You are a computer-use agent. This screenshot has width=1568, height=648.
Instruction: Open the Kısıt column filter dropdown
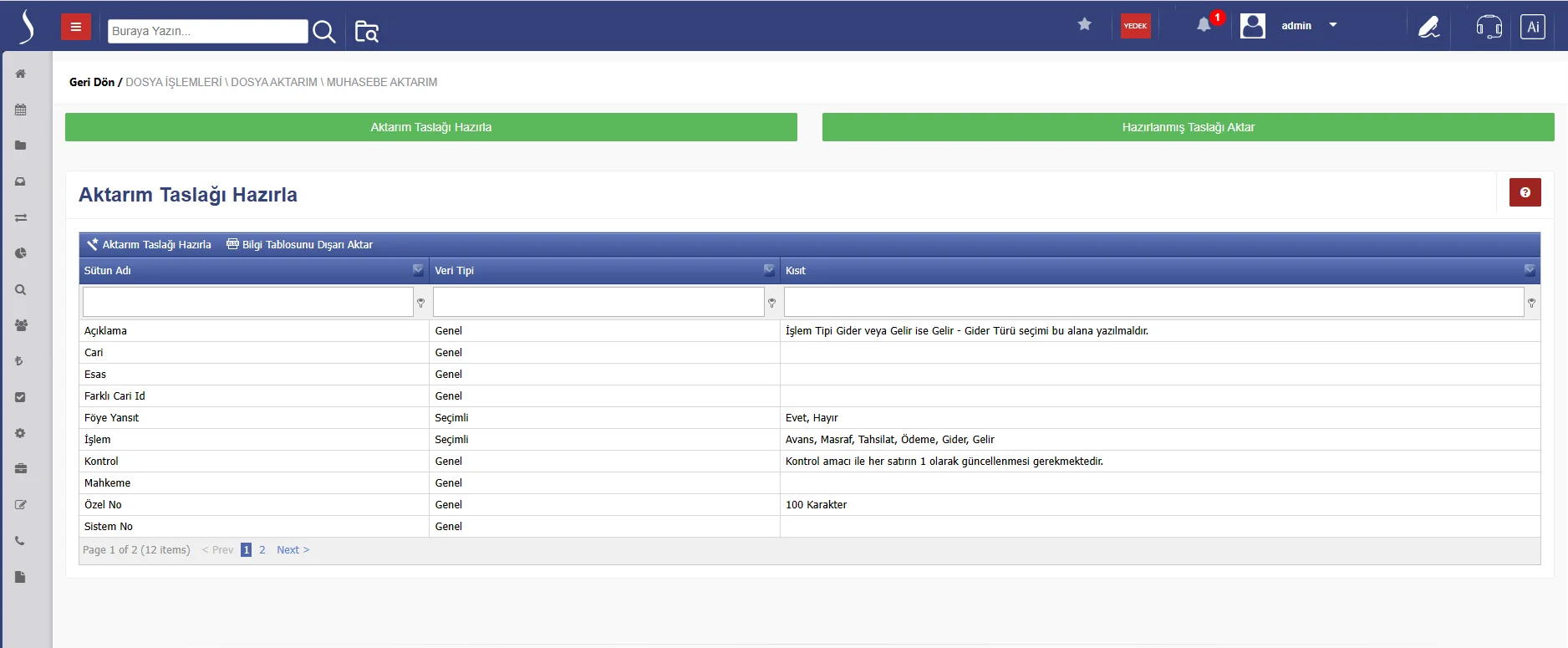(x=1529, y=270)
